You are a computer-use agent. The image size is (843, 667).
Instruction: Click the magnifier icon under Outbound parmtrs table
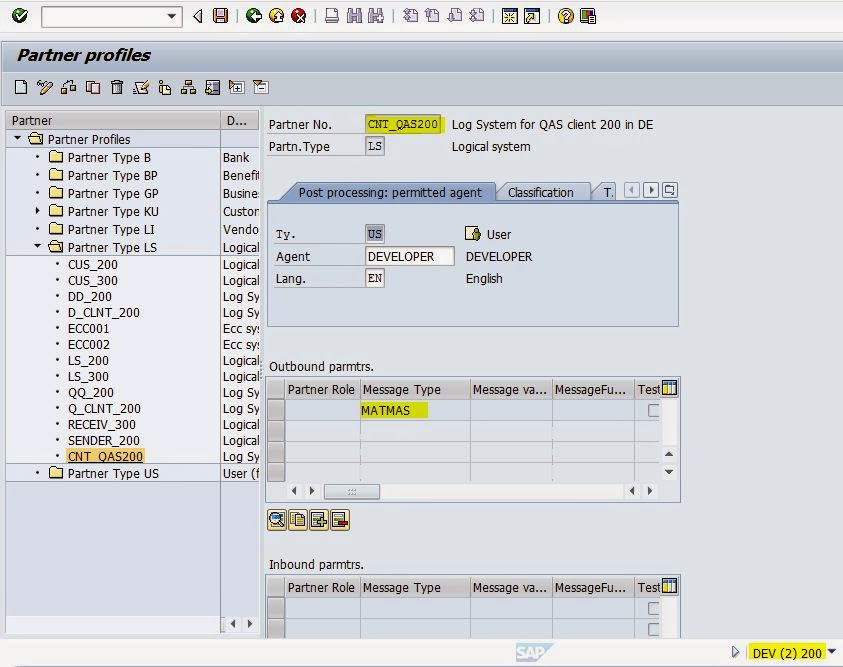[277, 520]
